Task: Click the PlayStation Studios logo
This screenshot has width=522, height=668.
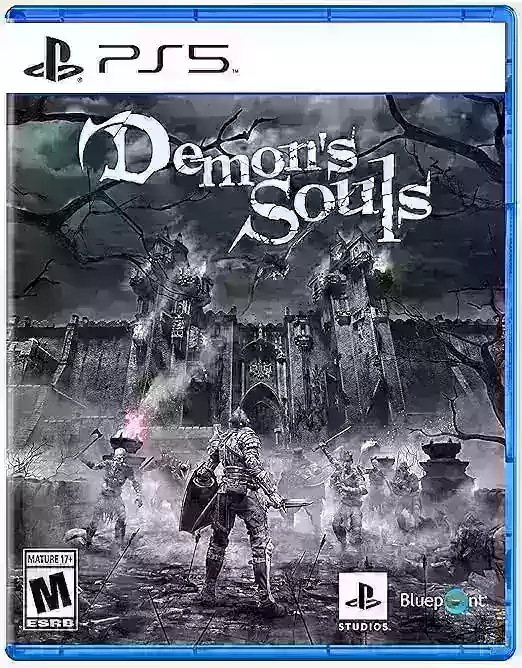Action: (x=363, y=601)
